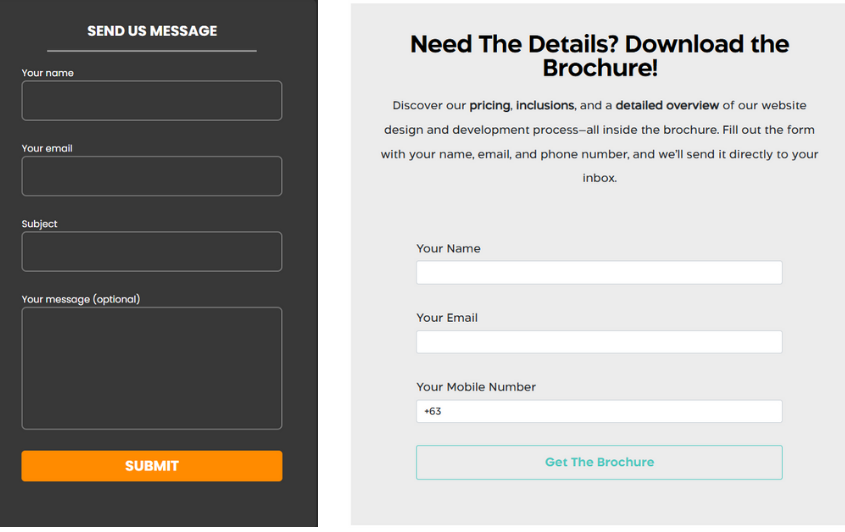Select the "Your message (optional)" text area

point(151,368)
